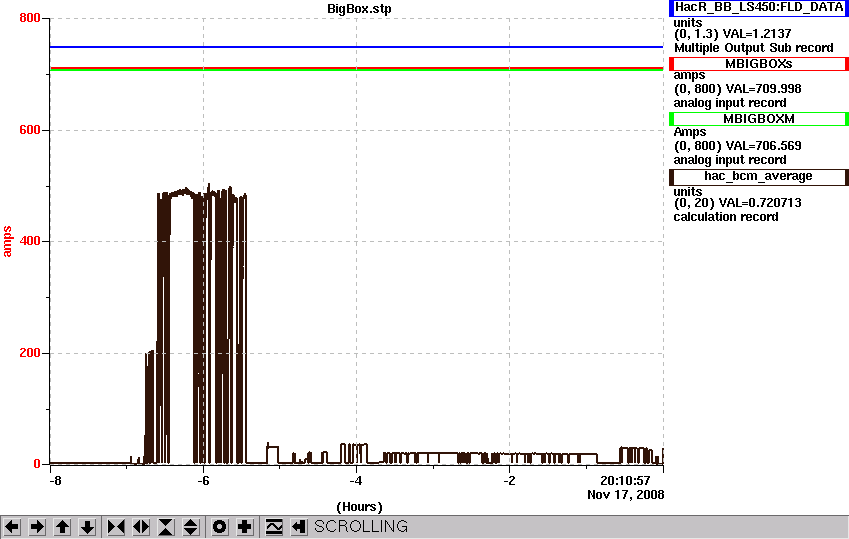Zoom in Y axis with vertical hourglass icon
849x539 pixels.
click(x=166, y=527)
